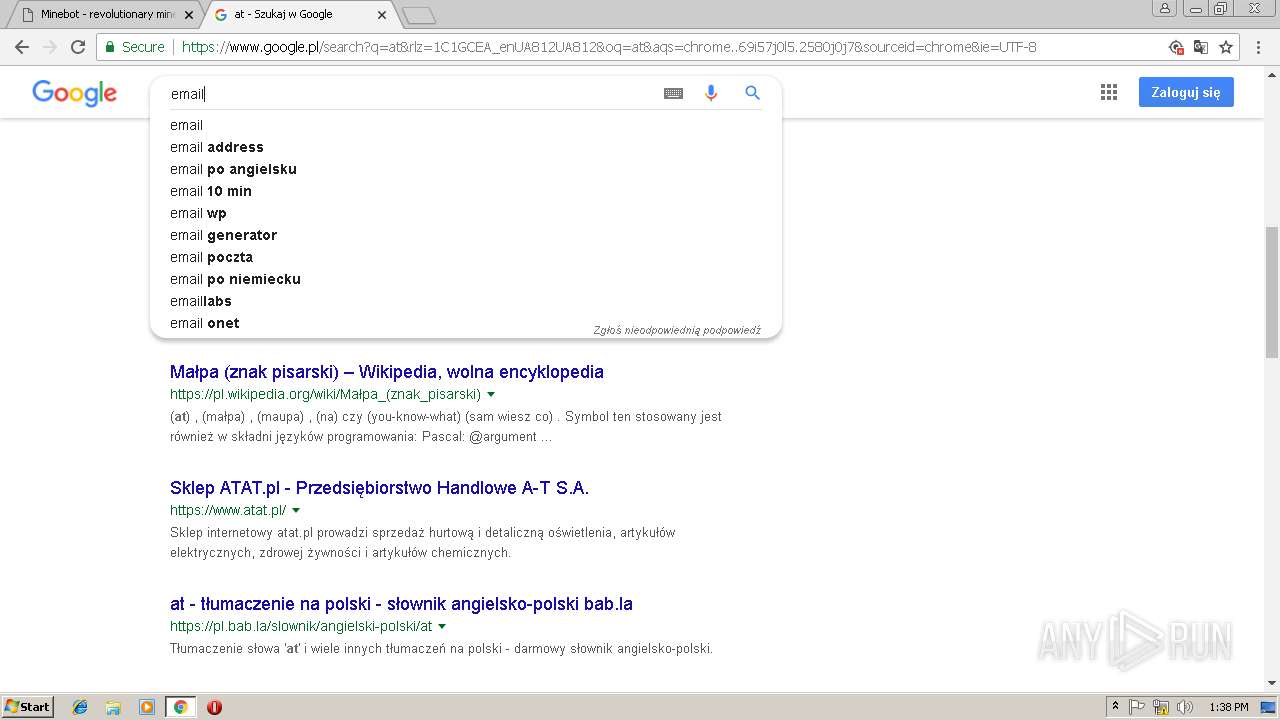Click the Chrome taskbar icon
The height and width of the screenshot is (720, 1280).
[180, 707]
